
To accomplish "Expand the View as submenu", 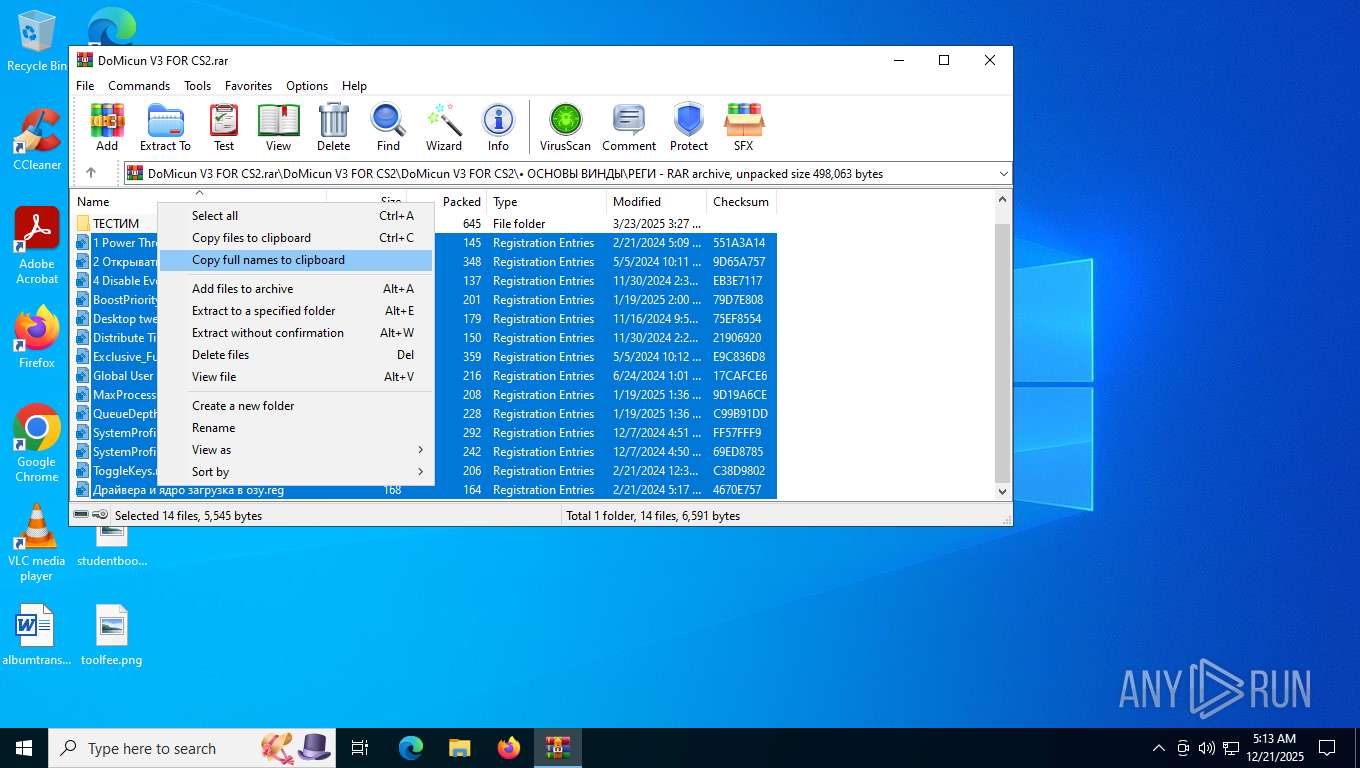I will [x=296, y=450].
